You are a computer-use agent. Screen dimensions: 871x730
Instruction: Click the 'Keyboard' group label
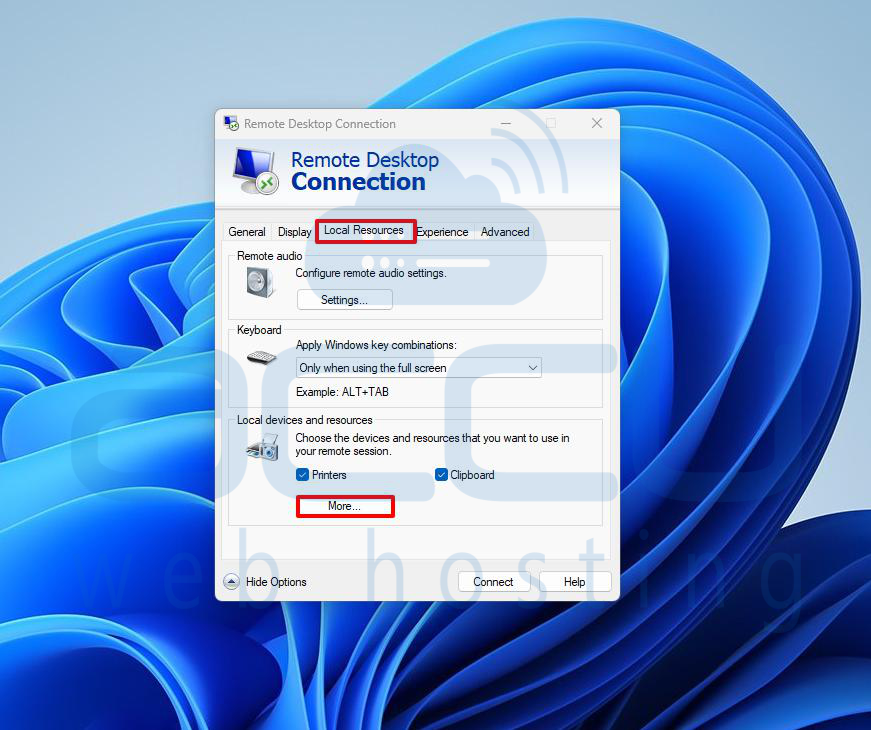pos(259,330)
